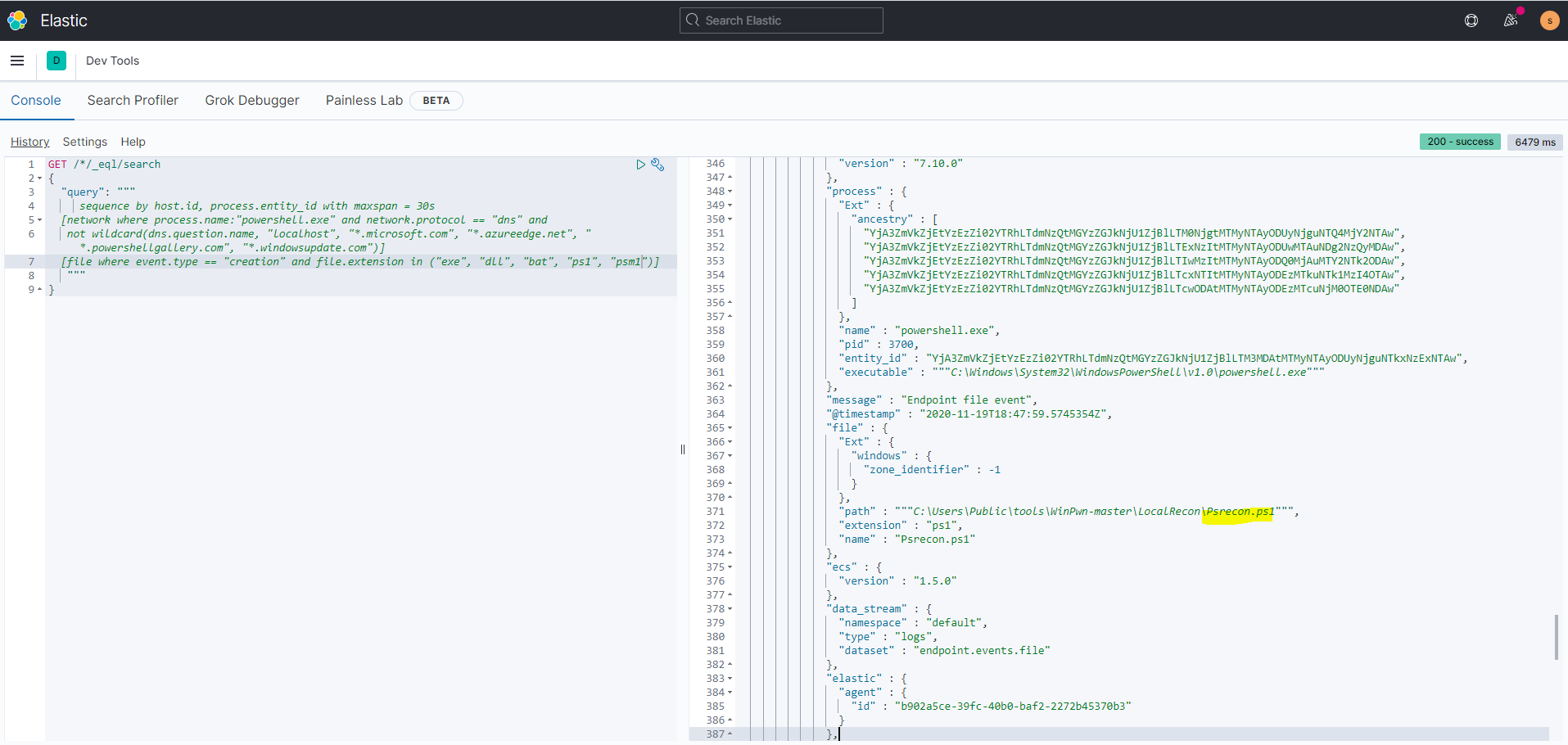
Task: Open the wrench request options icon
Action: click(658, 165)
